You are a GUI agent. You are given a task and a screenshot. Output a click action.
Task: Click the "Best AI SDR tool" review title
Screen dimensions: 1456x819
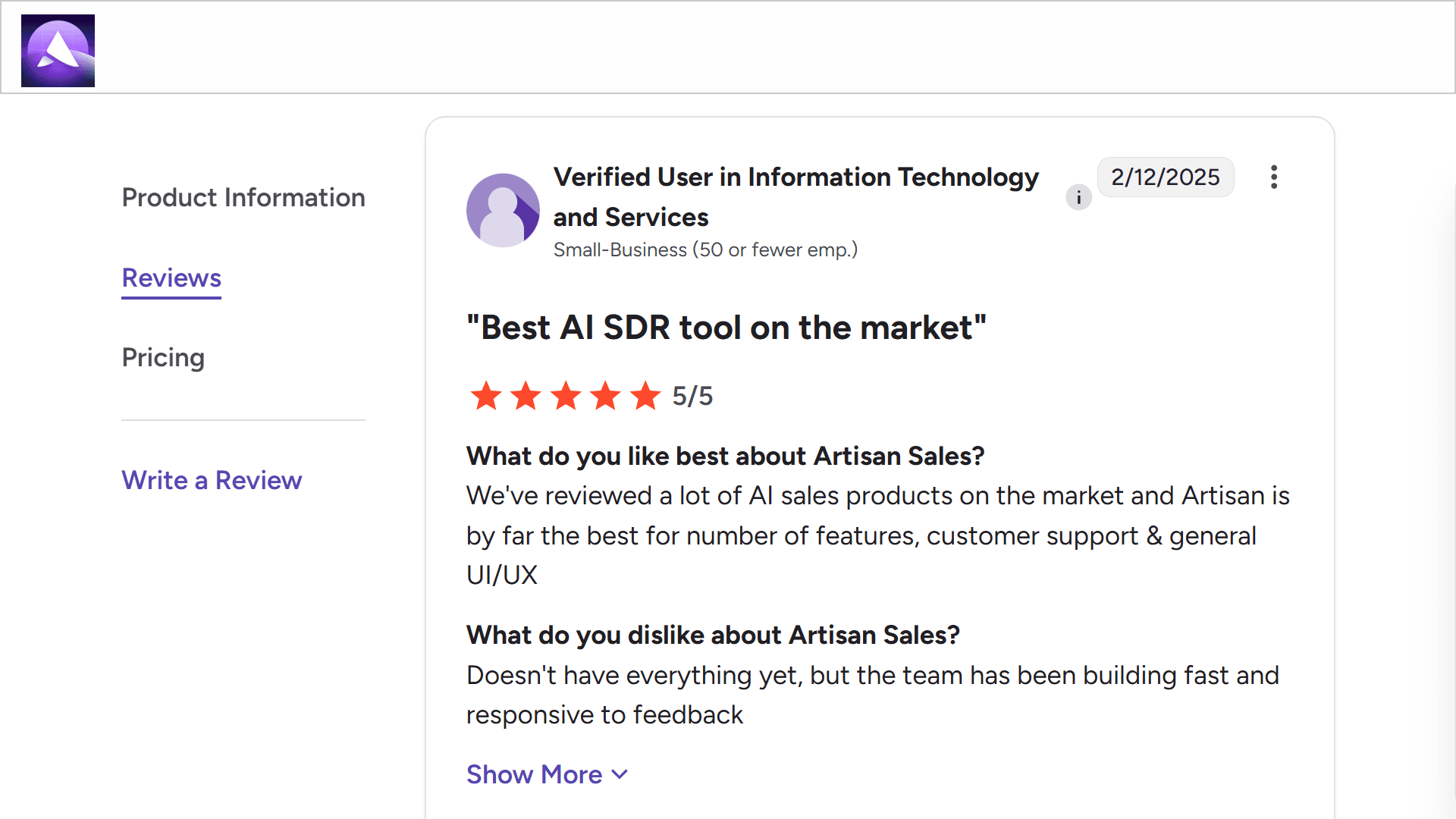tap(726, 328)
